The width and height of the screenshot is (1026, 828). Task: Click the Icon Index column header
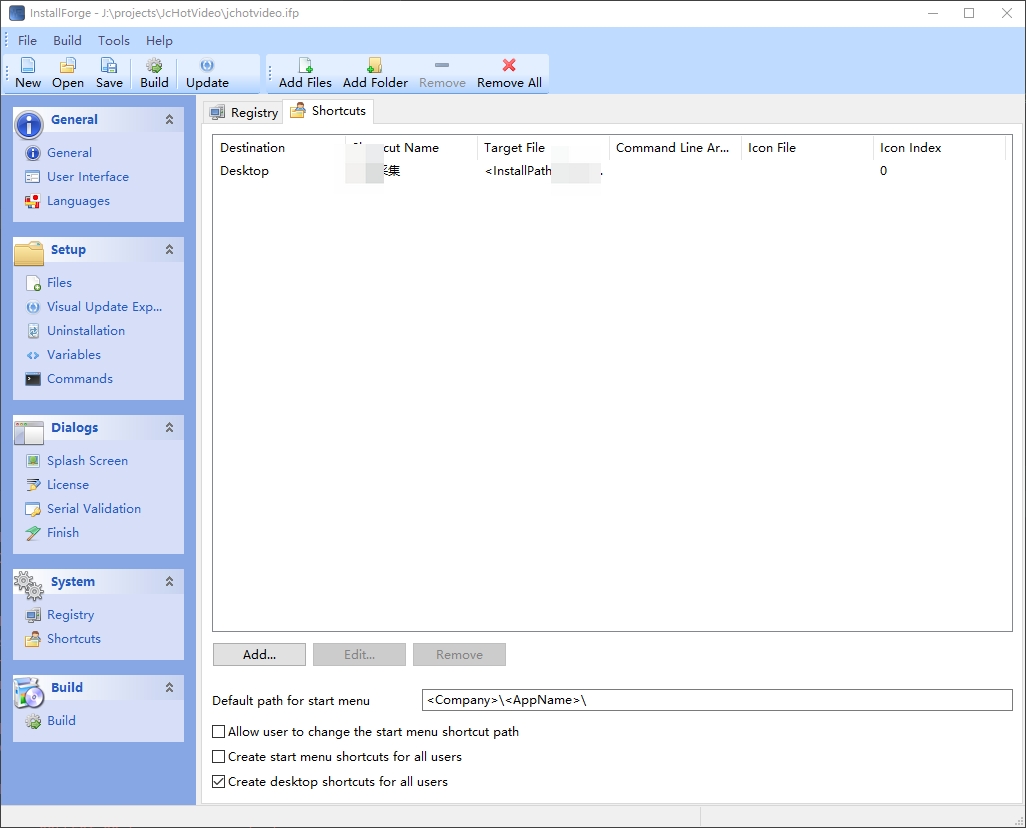(x=939, y=148)
